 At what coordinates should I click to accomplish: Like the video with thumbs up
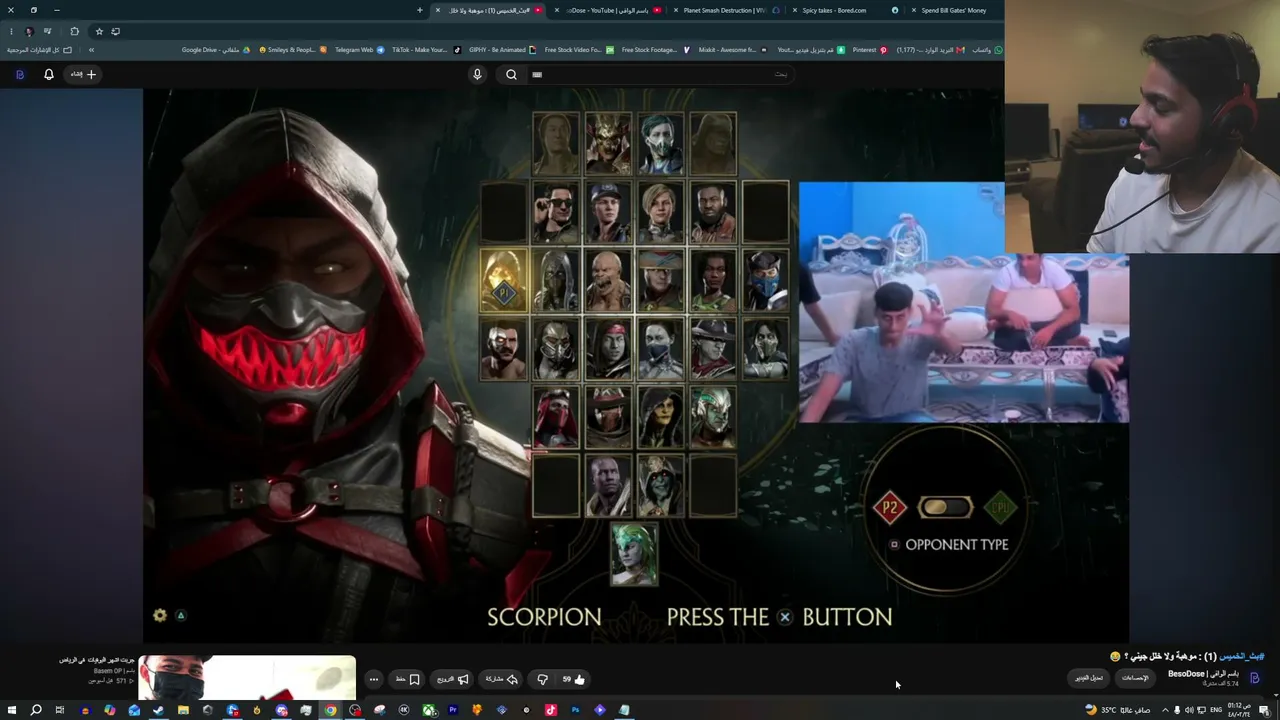(x=573, y=679)
